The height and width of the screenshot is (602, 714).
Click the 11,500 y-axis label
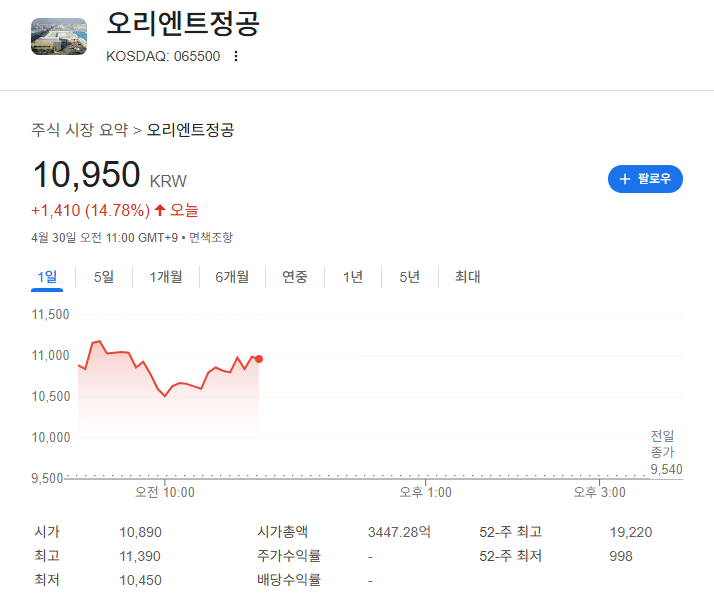[50, 315]
